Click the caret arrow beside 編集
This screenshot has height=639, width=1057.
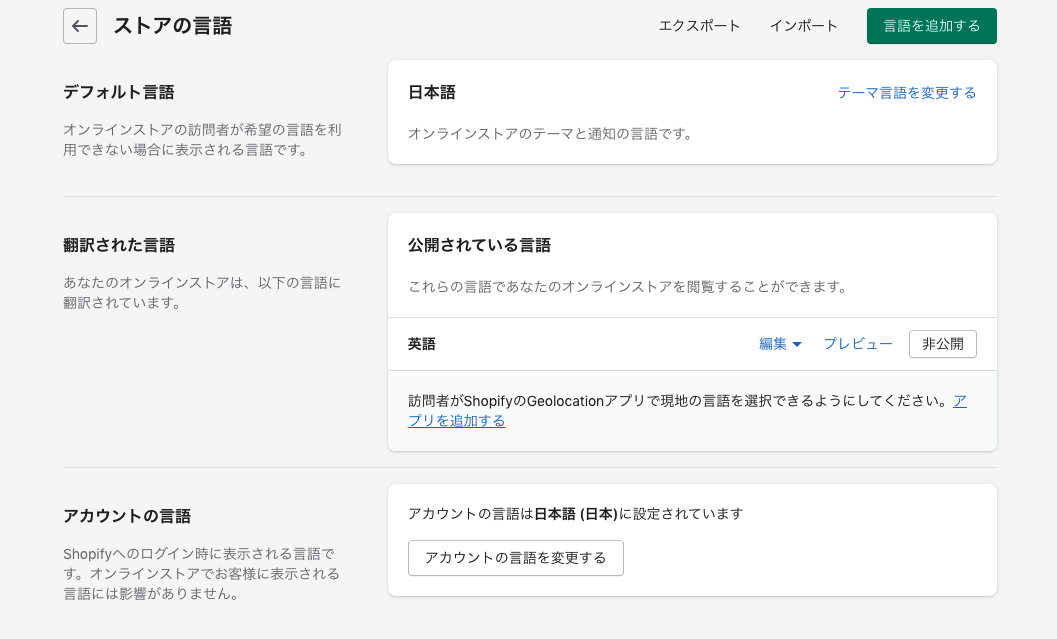tap(797, 344)
